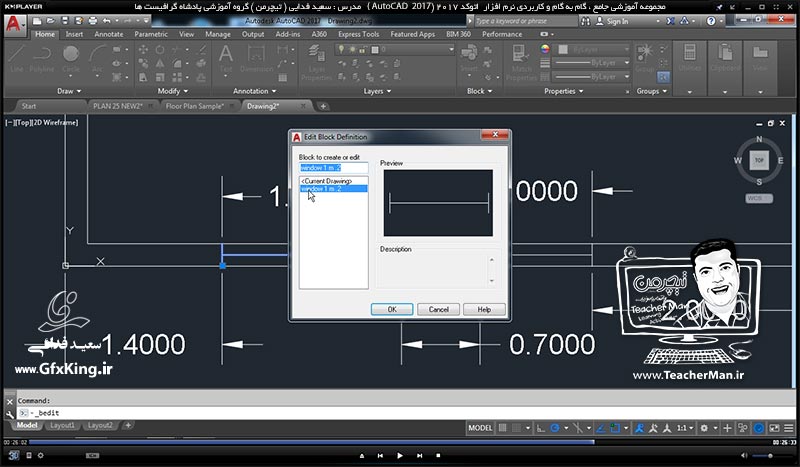
Task: Click the Autodesk Exchange X icon
Action: click(670, 21)
